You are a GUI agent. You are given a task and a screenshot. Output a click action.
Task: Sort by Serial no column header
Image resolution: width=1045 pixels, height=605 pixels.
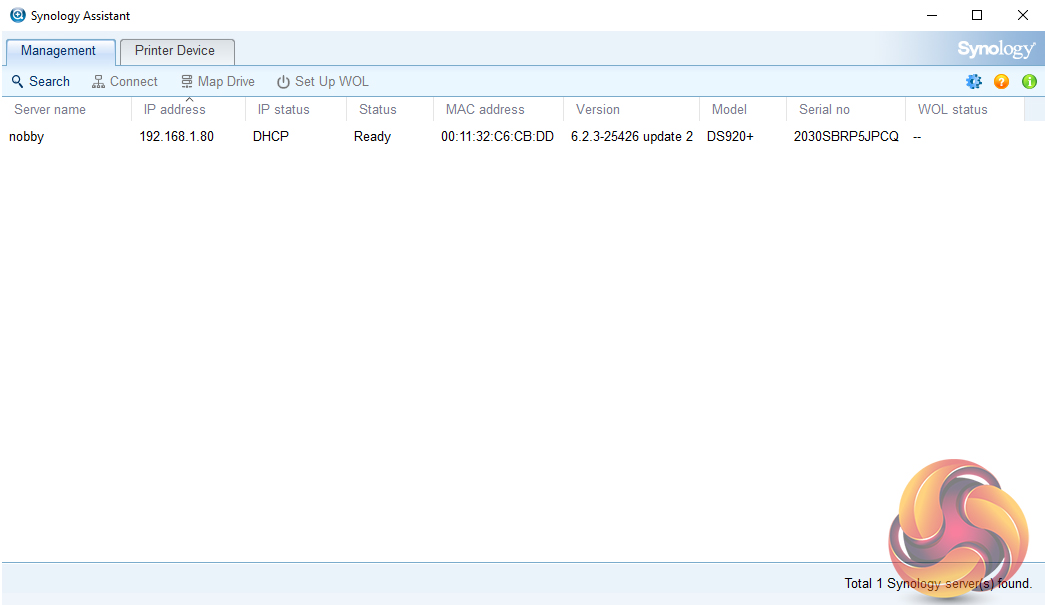pos(846,109)
